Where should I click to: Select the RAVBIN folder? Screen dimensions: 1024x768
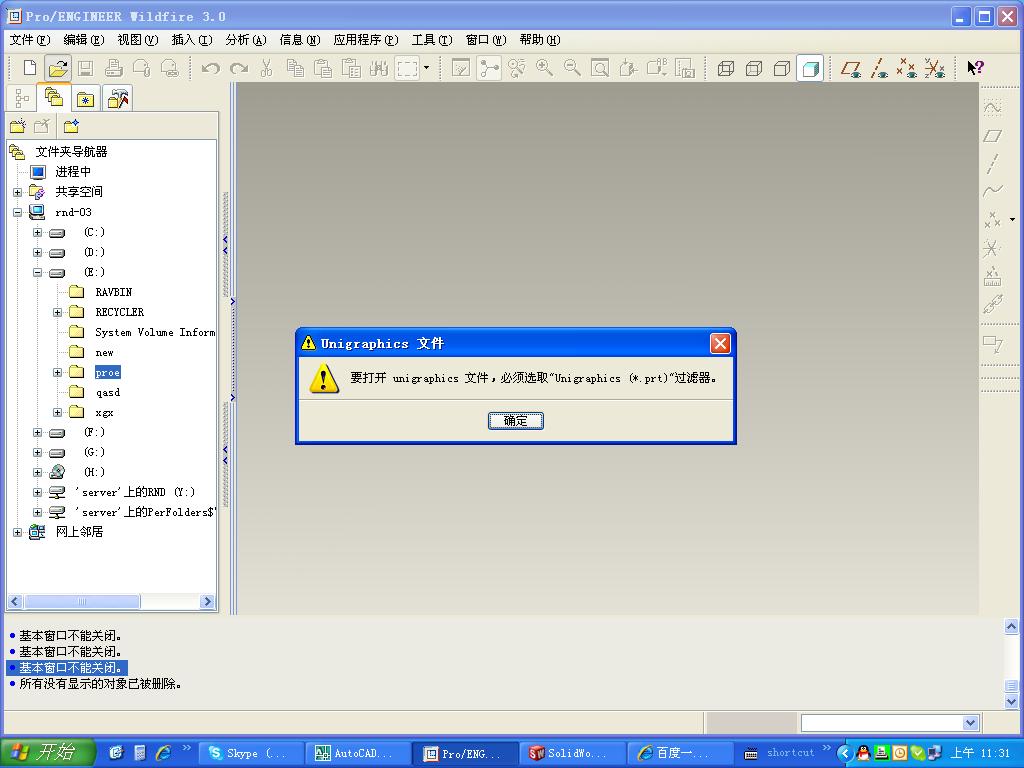pyautogui.click(x=114, y=292)
